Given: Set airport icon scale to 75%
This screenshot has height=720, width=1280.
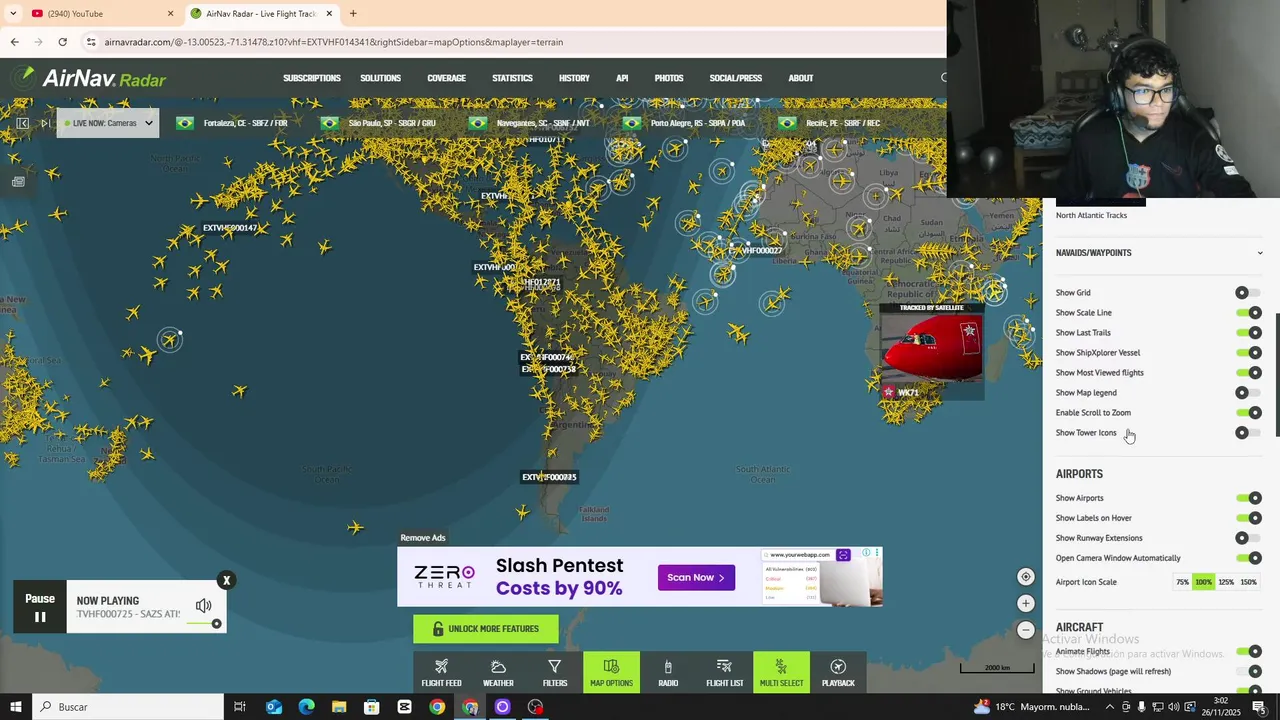Looking at the screenshot, I should click(x=1182, y=582).
